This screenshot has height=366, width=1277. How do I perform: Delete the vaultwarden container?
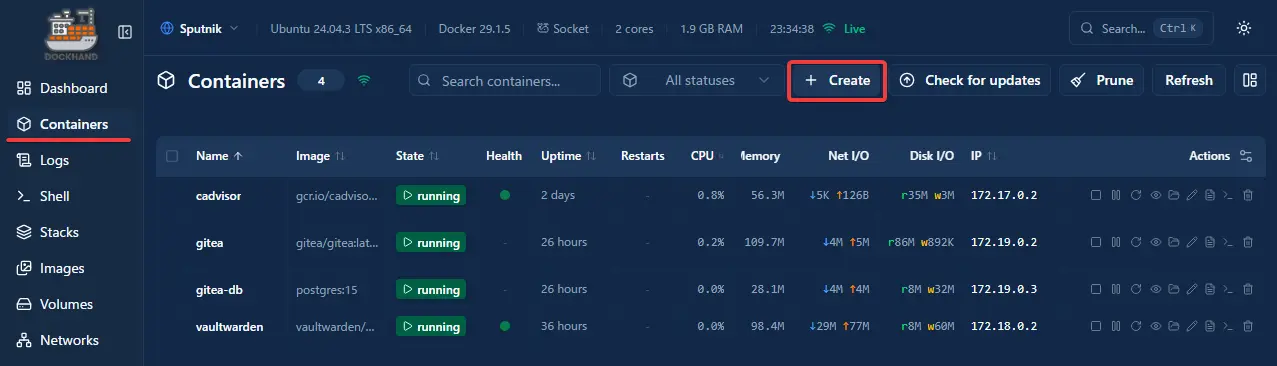point(1248,327)
